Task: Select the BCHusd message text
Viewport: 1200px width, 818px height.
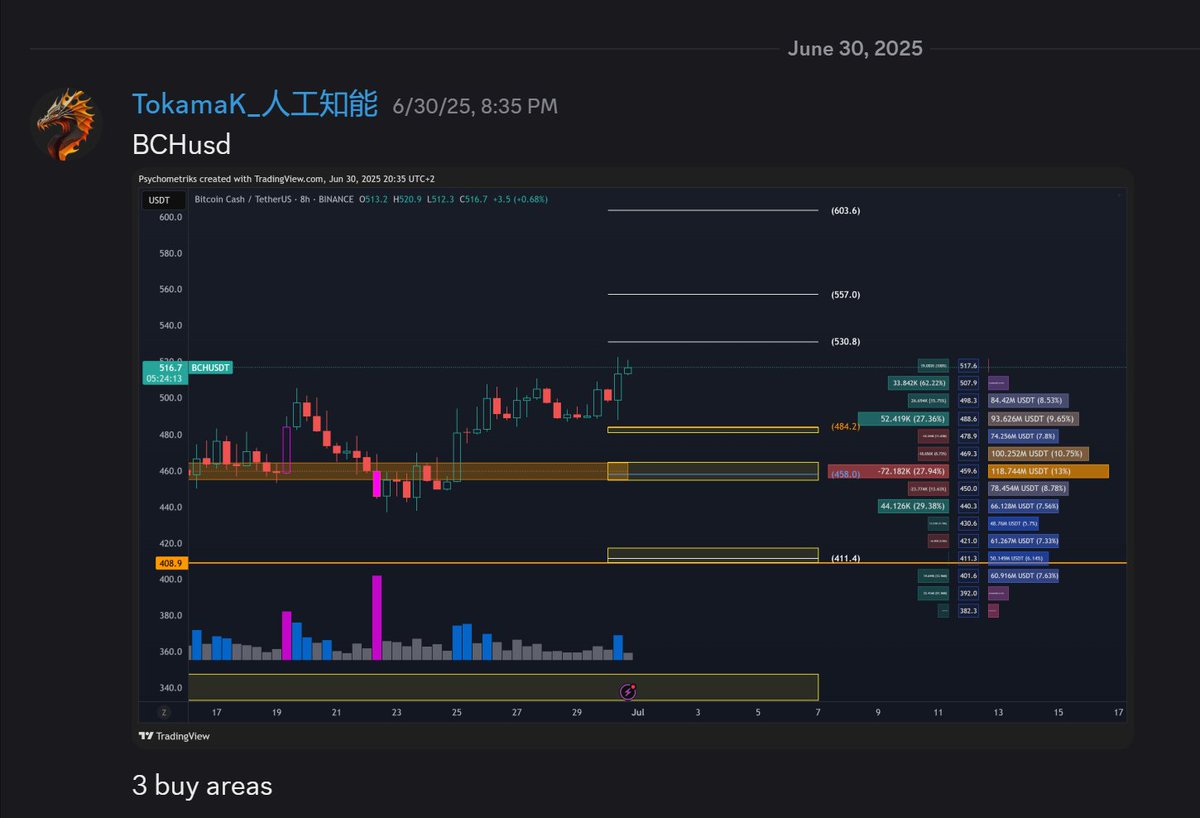Action: tap(181, 145)
